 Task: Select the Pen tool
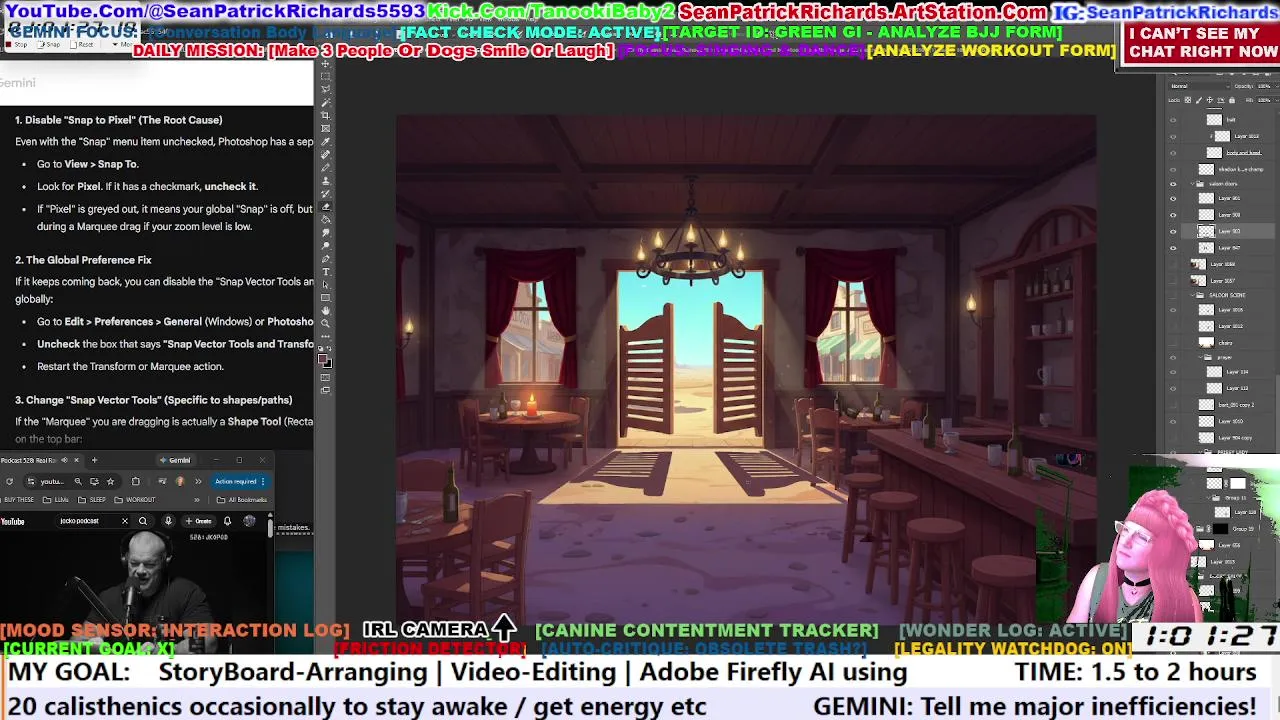coord(325,259)
